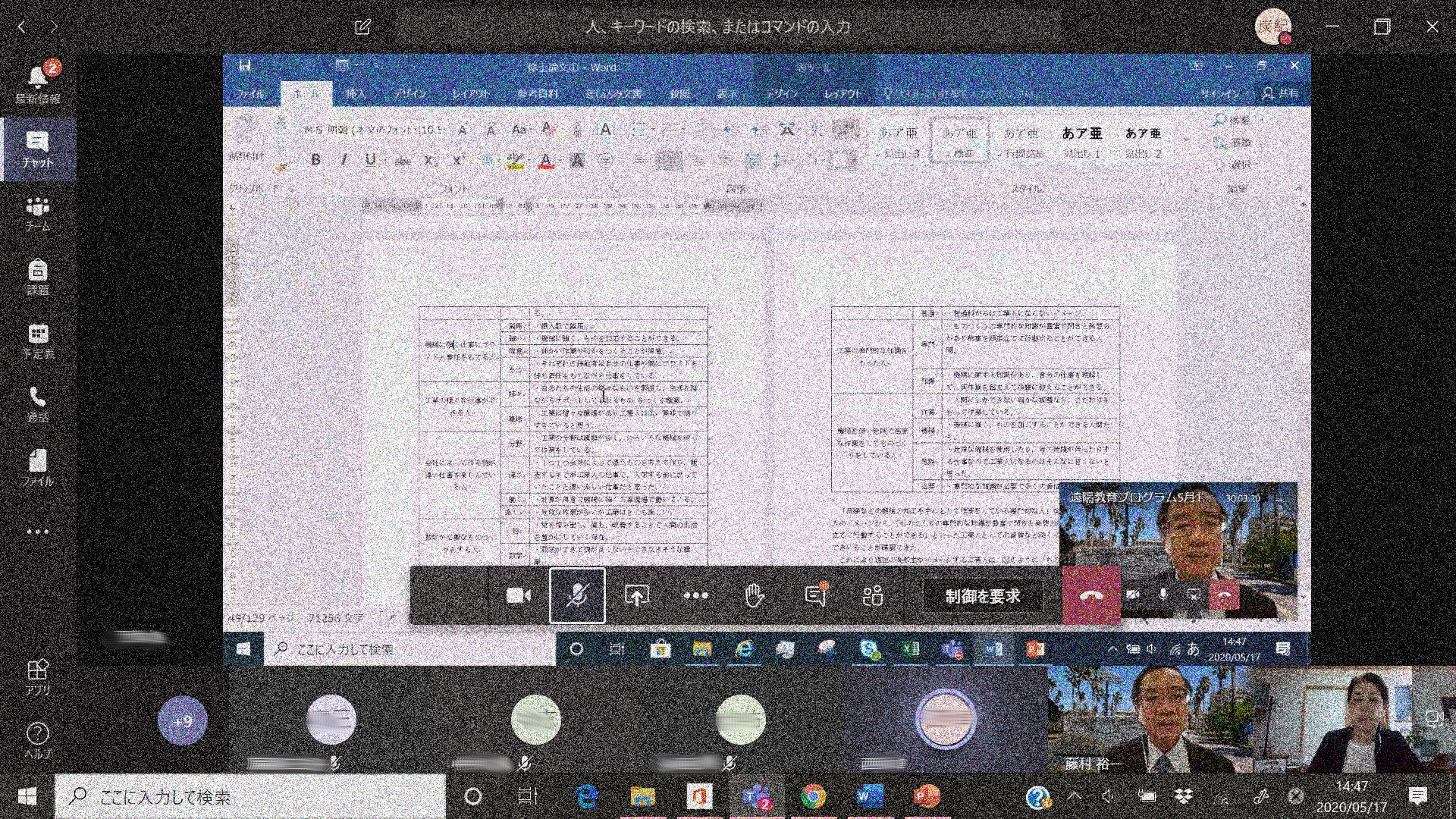The image size is (1456, 819).
Task: Switch to the 参考資料 tab in Word
Action: coord(537,93)
